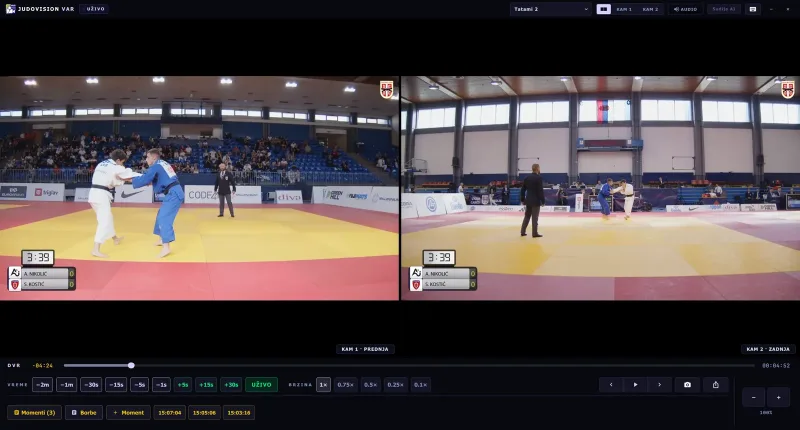
Task: Jump back 2 minutes with −2m
Action: pos(42,385)
